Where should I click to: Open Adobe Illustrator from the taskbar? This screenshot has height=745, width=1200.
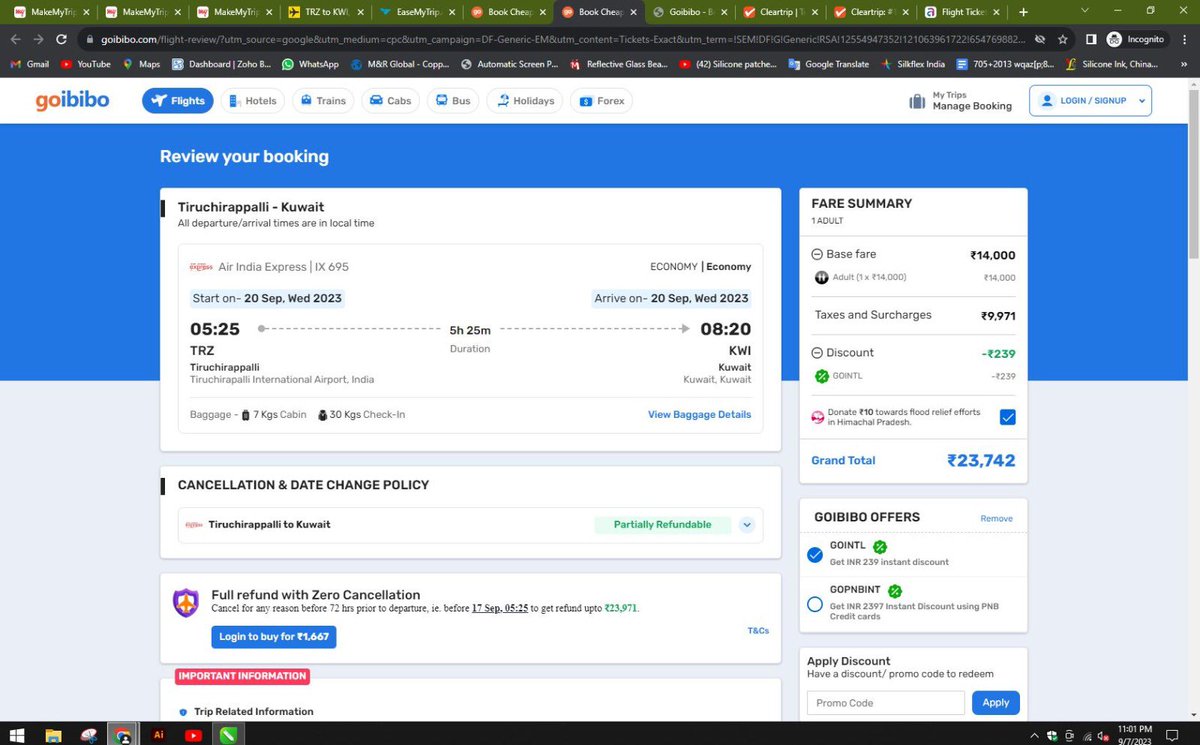158,733
